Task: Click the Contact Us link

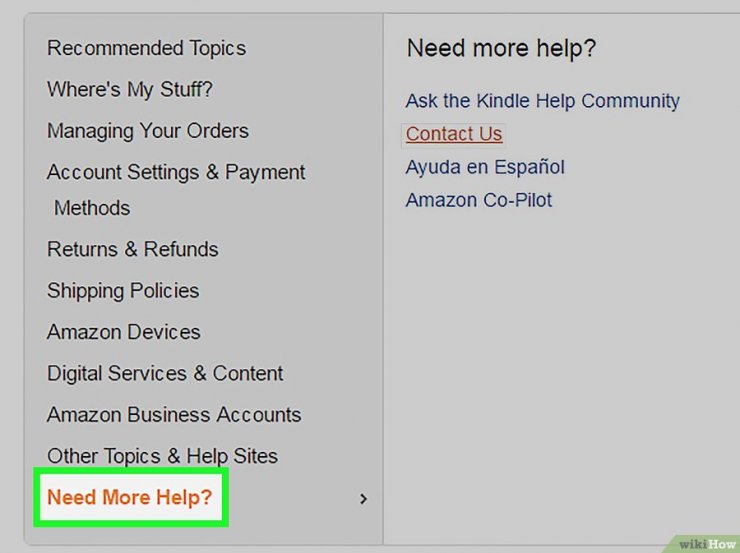Action: tap(454, 134)
